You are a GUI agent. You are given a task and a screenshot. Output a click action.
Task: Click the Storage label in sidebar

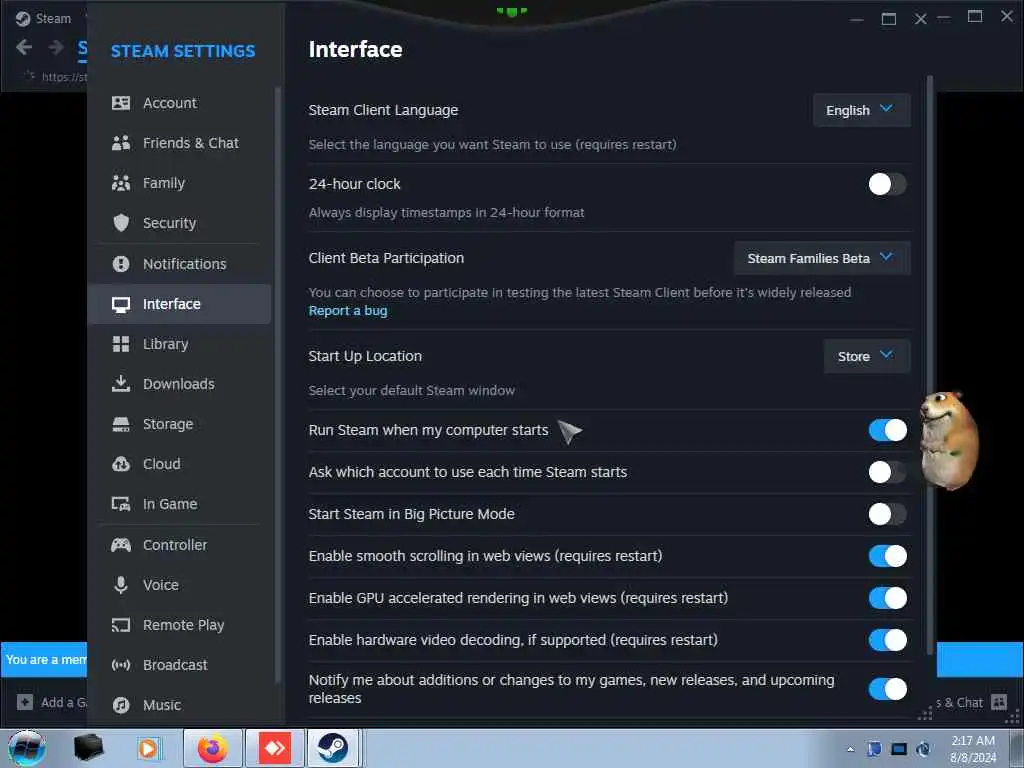[168, 424]
